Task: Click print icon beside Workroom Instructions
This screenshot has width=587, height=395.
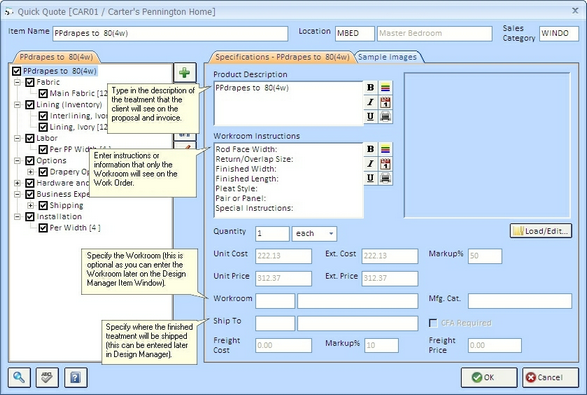Action: [x=385, y=178]
